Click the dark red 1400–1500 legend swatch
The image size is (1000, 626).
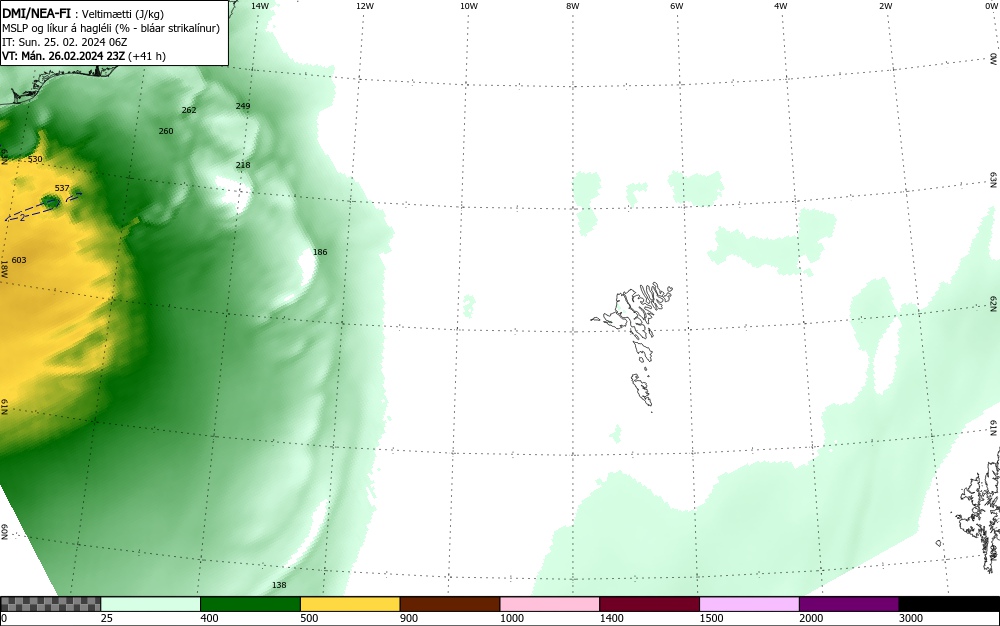(649, 604)
